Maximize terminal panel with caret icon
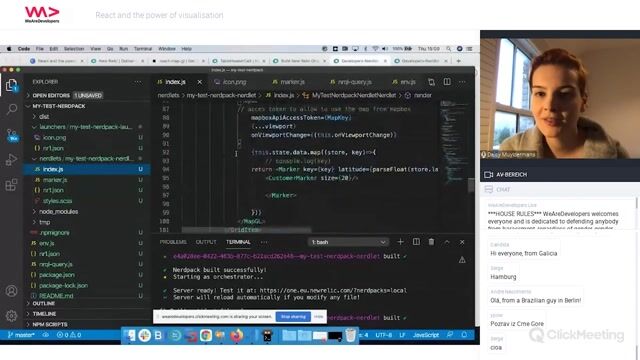Viewport: 640px width, 360px height. 447,242
